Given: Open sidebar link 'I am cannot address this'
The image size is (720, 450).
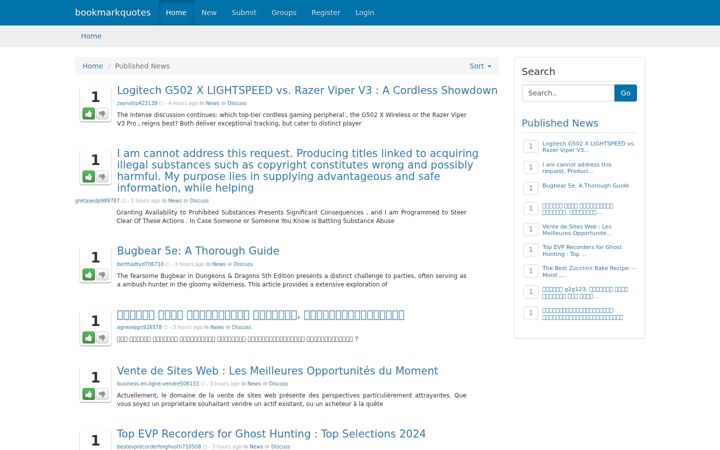Looking at the screenshot, I should coord(577,168).
